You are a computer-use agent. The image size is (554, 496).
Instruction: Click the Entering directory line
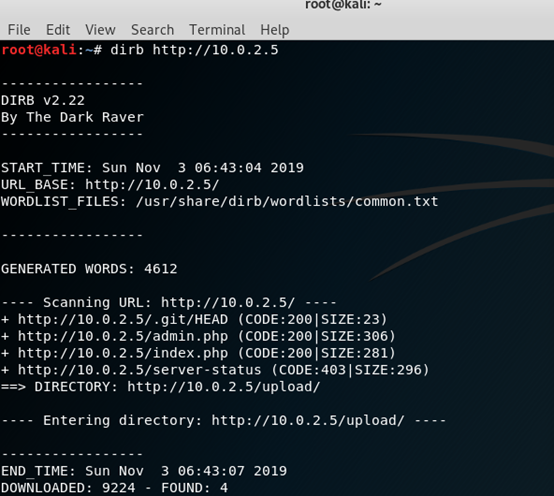point(224,420)
